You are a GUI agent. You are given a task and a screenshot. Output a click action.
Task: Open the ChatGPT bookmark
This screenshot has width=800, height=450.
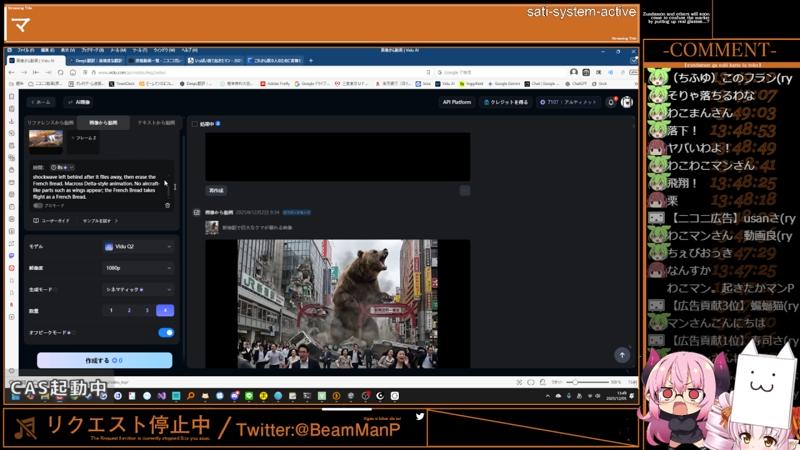tap(576, 84)
